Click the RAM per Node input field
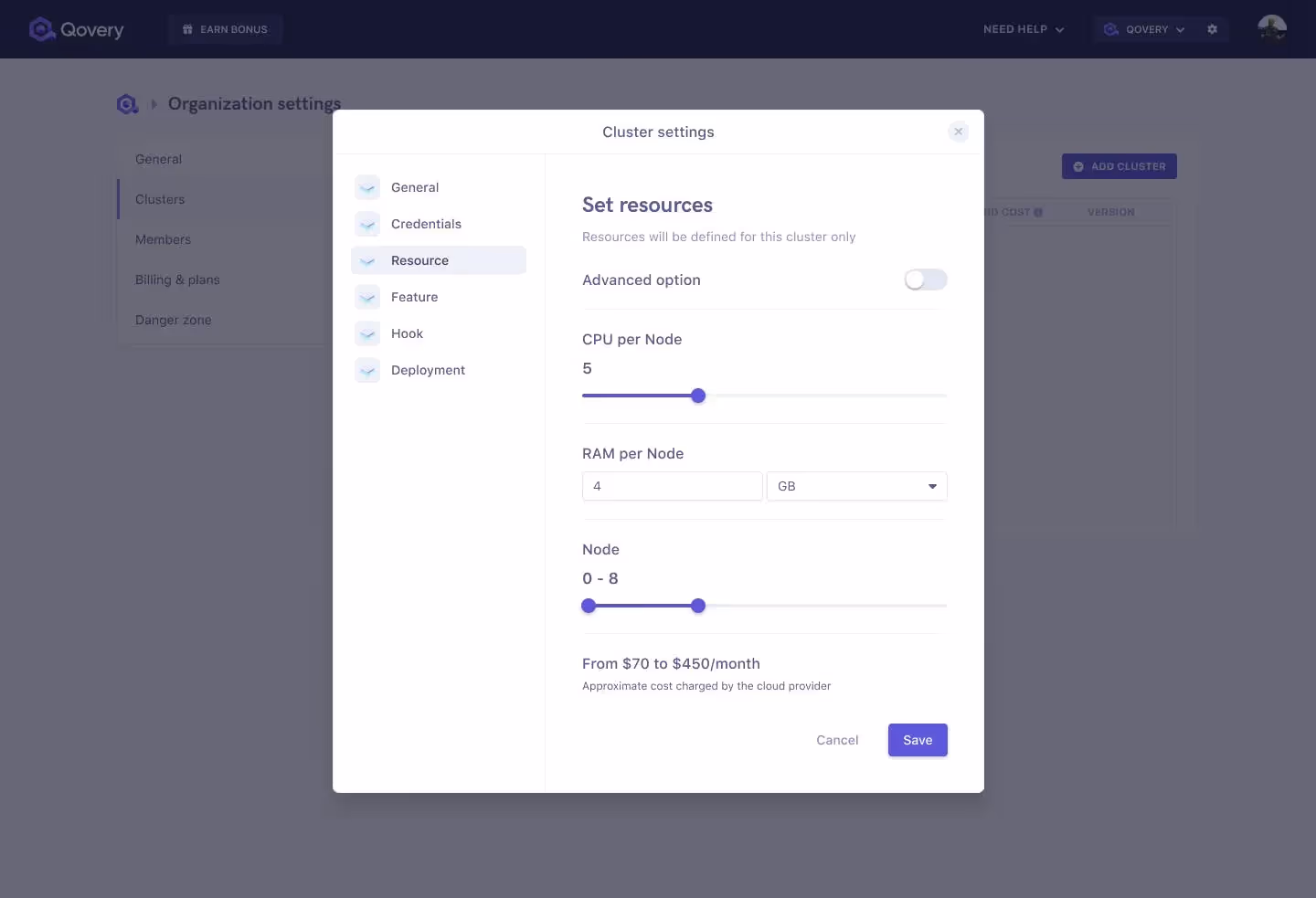Screen dimensions: 1316x898 point(672,486)
